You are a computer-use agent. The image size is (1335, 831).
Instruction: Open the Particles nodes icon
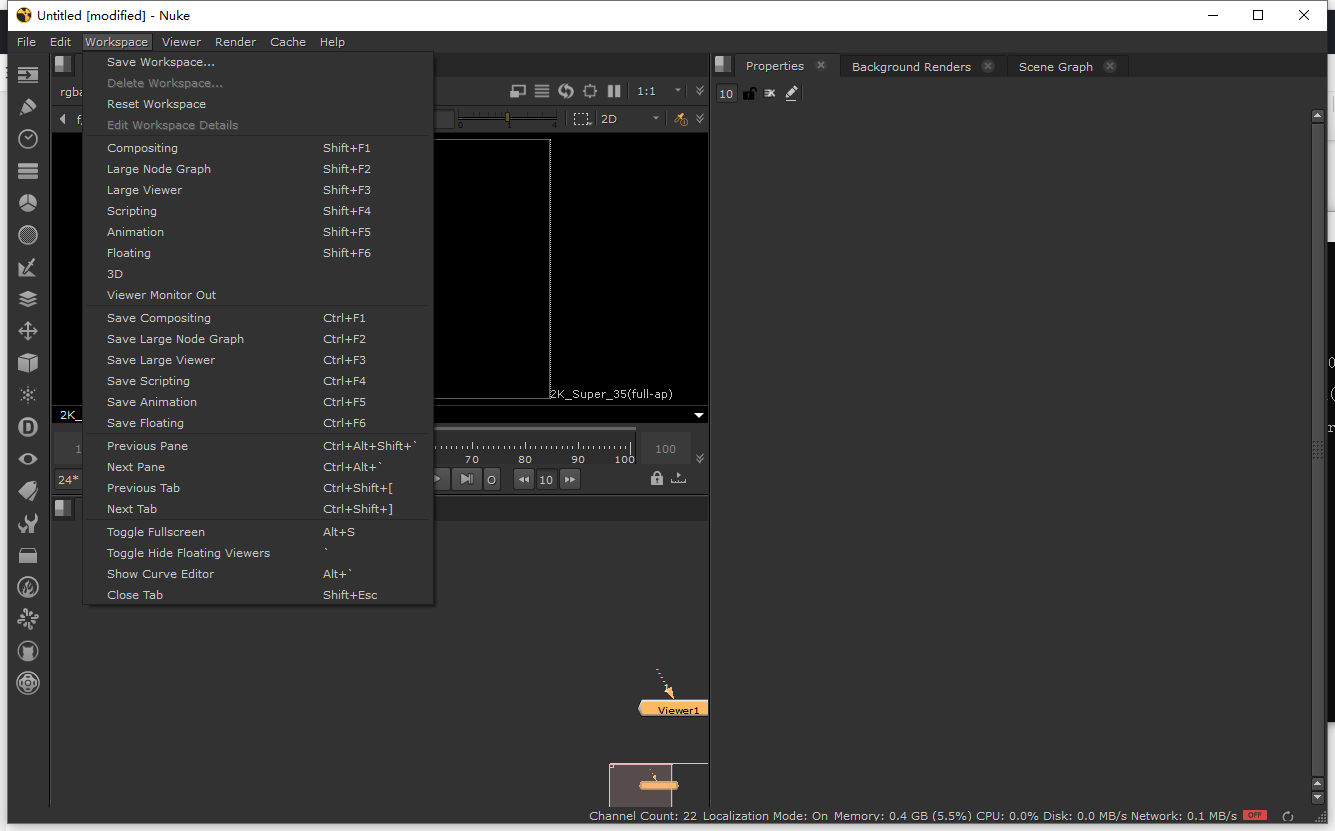[x=28, y=395]
